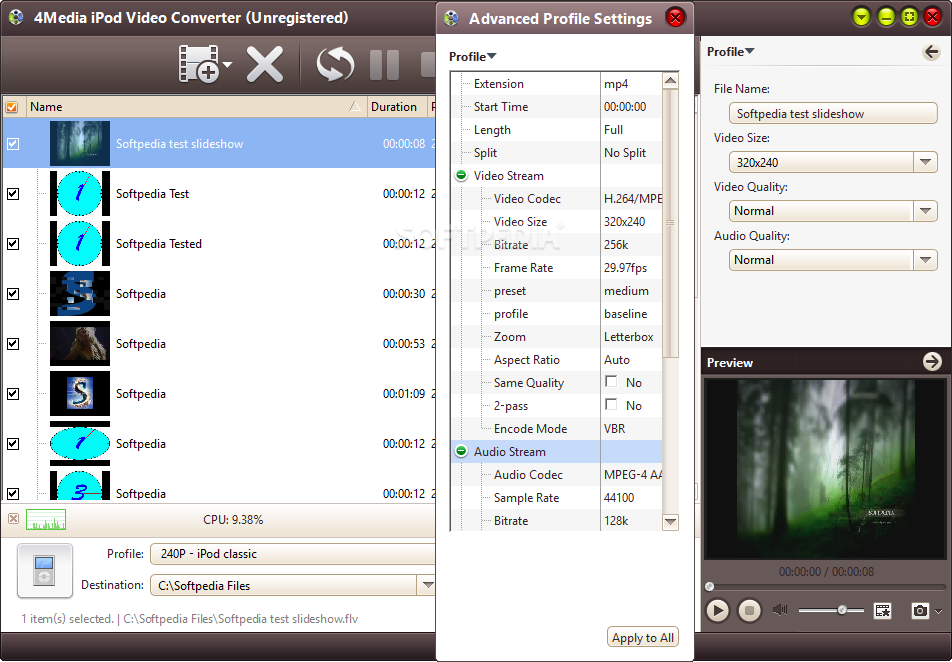Collapse the Audio Stream section
Screen dimensions: 952x662
point(461,451)
